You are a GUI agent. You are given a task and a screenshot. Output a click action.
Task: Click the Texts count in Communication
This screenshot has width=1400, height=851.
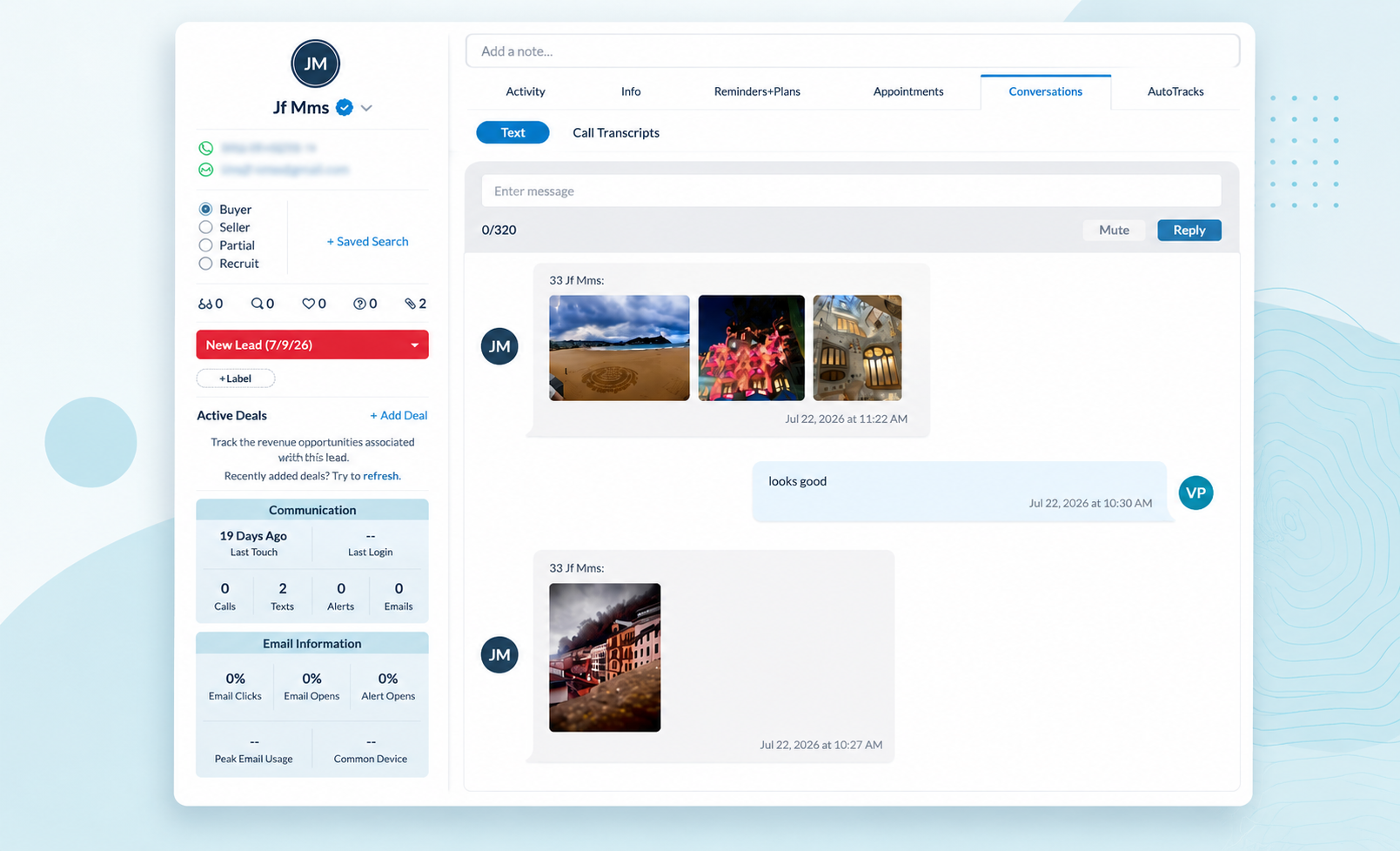[283, 589]
